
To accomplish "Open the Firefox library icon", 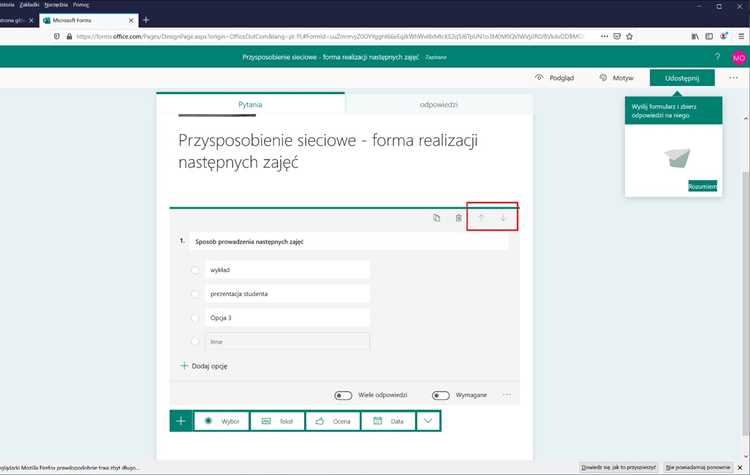I will [695, 36].
